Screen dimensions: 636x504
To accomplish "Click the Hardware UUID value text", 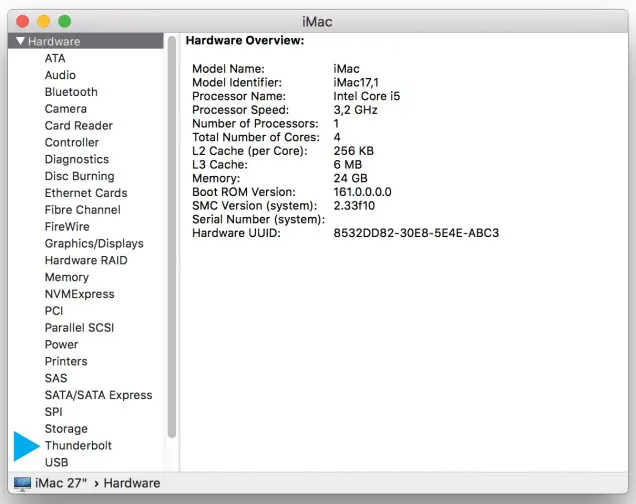I will (x=415, y=233).
